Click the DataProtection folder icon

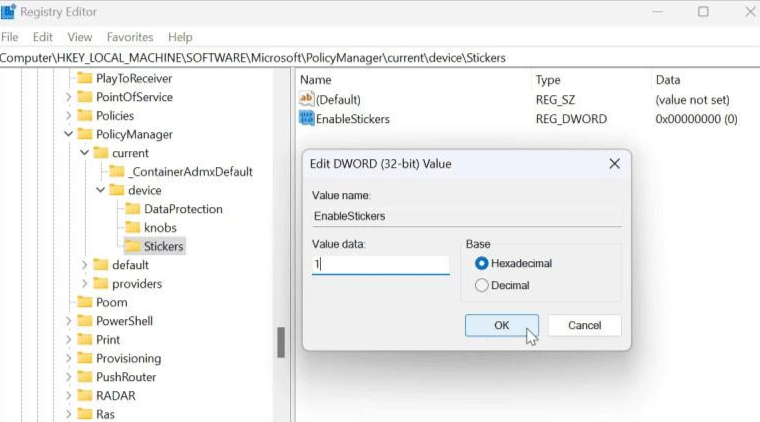(132, 209)
